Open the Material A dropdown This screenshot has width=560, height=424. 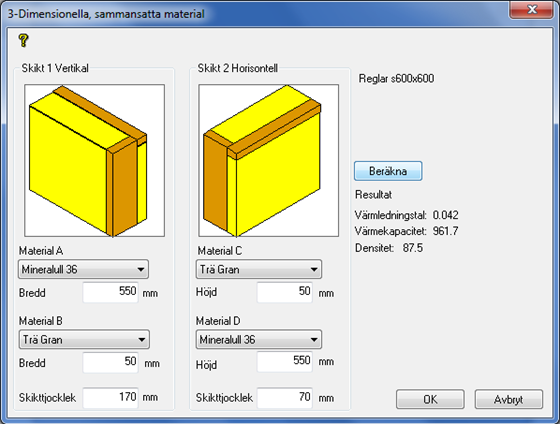[x=84, y=269]
